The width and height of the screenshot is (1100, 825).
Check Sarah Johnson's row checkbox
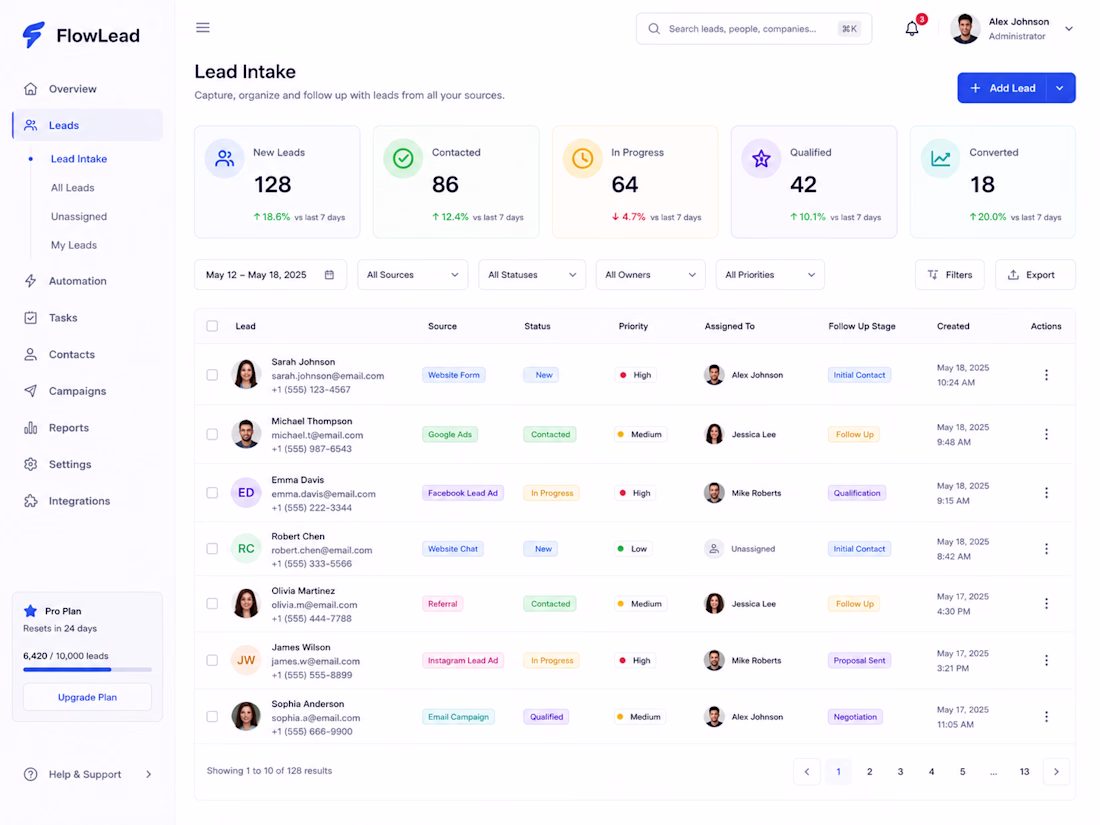coord(212,375)
